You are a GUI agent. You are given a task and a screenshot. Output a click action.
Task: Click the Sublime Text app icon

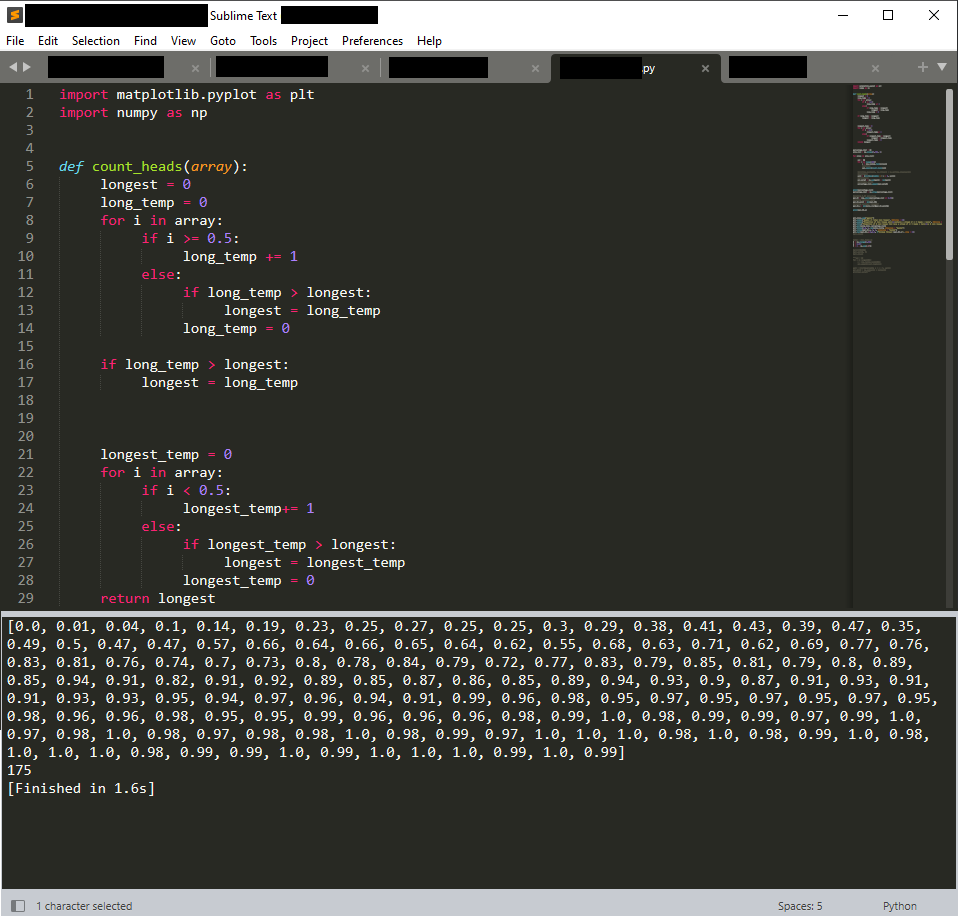15,15
